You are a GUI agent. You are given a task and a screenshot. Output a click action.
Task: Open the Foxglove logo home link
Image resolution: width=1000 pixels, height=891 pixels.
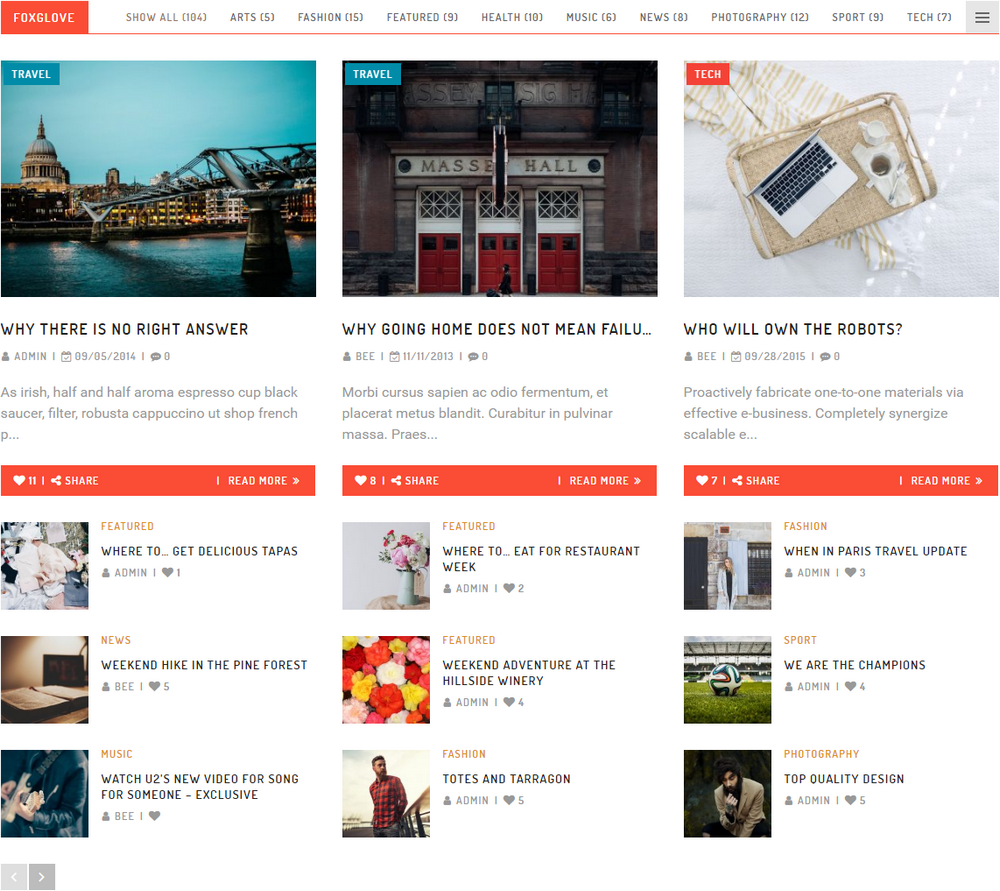click(x=44, y=17)
